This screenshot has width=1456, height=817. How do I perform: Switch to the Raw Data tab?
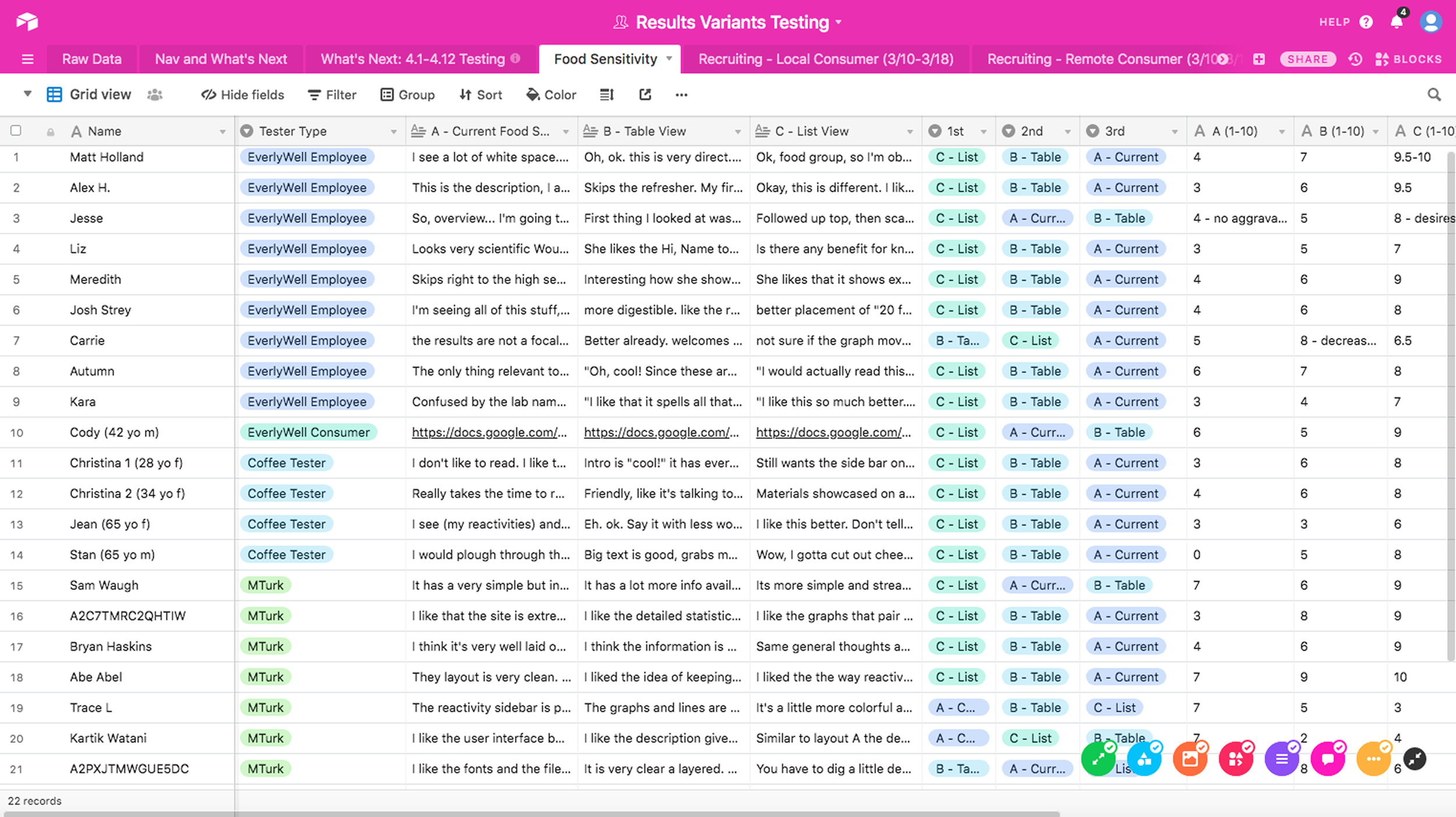point(92,59)
